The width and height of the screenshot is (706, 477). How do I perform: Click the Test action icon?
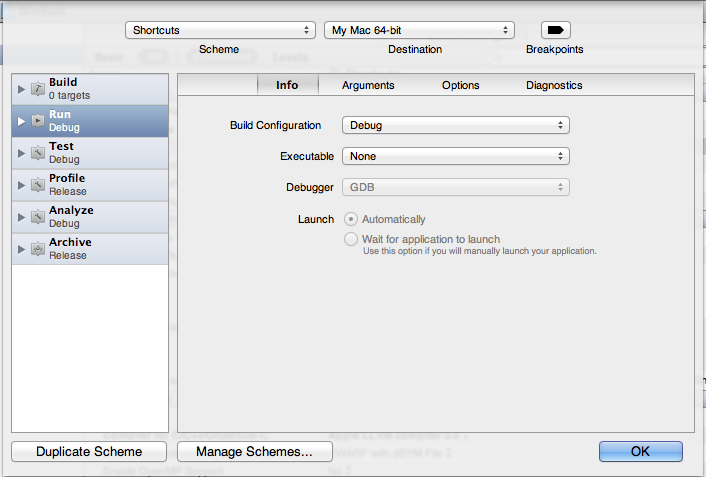click(x=37, y=153)
